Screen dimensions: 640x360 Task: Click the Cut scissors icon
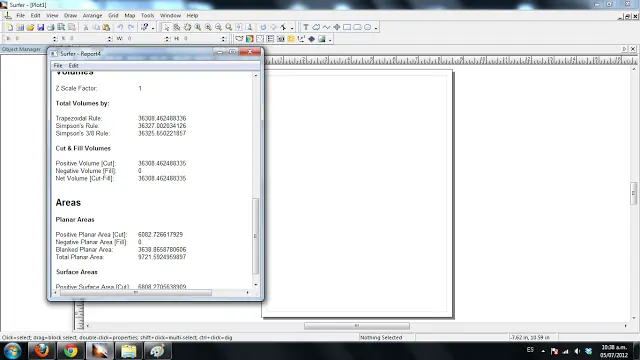click(86, 27)
